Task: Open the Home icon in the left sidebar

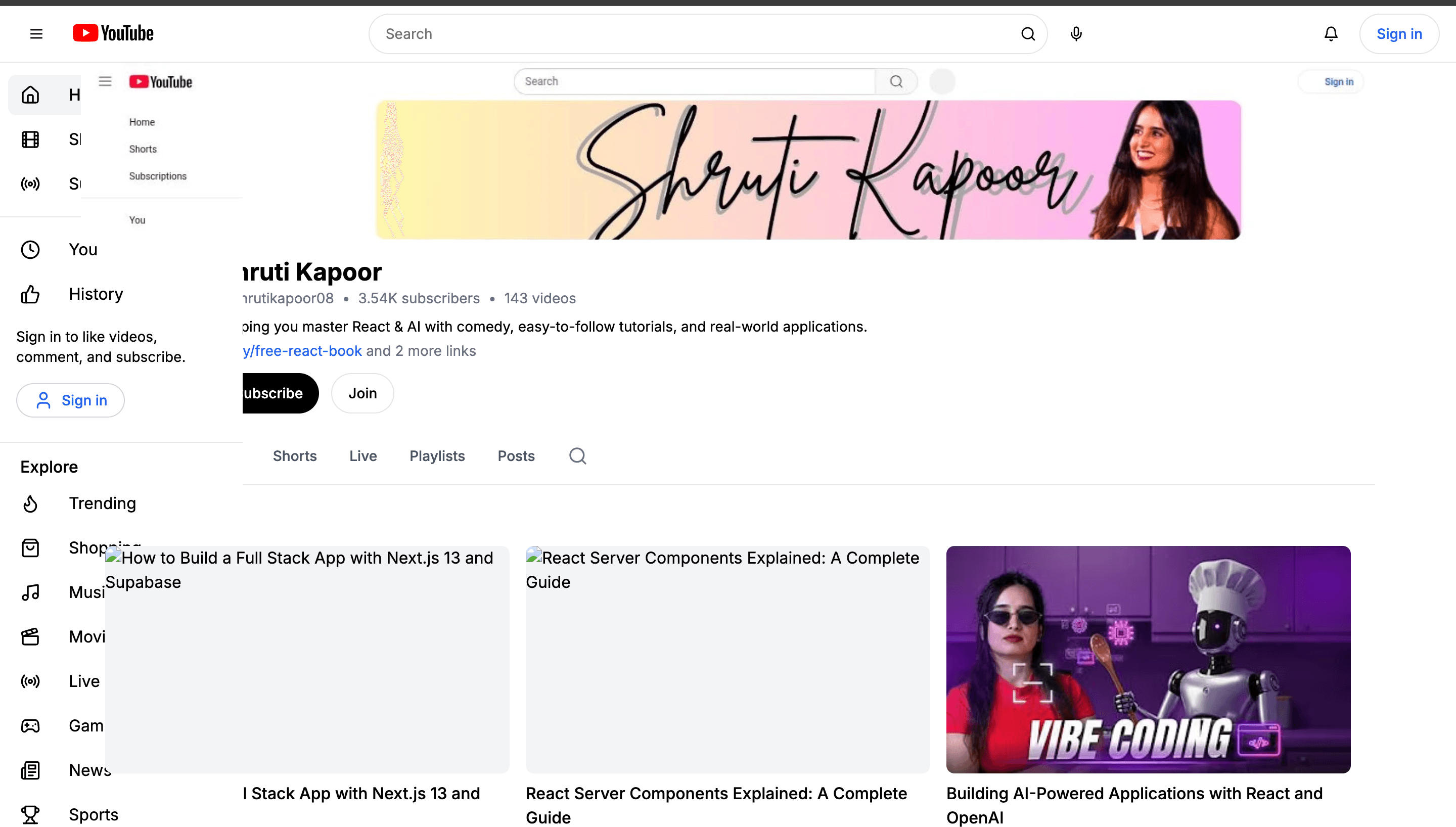Action: 30,95
